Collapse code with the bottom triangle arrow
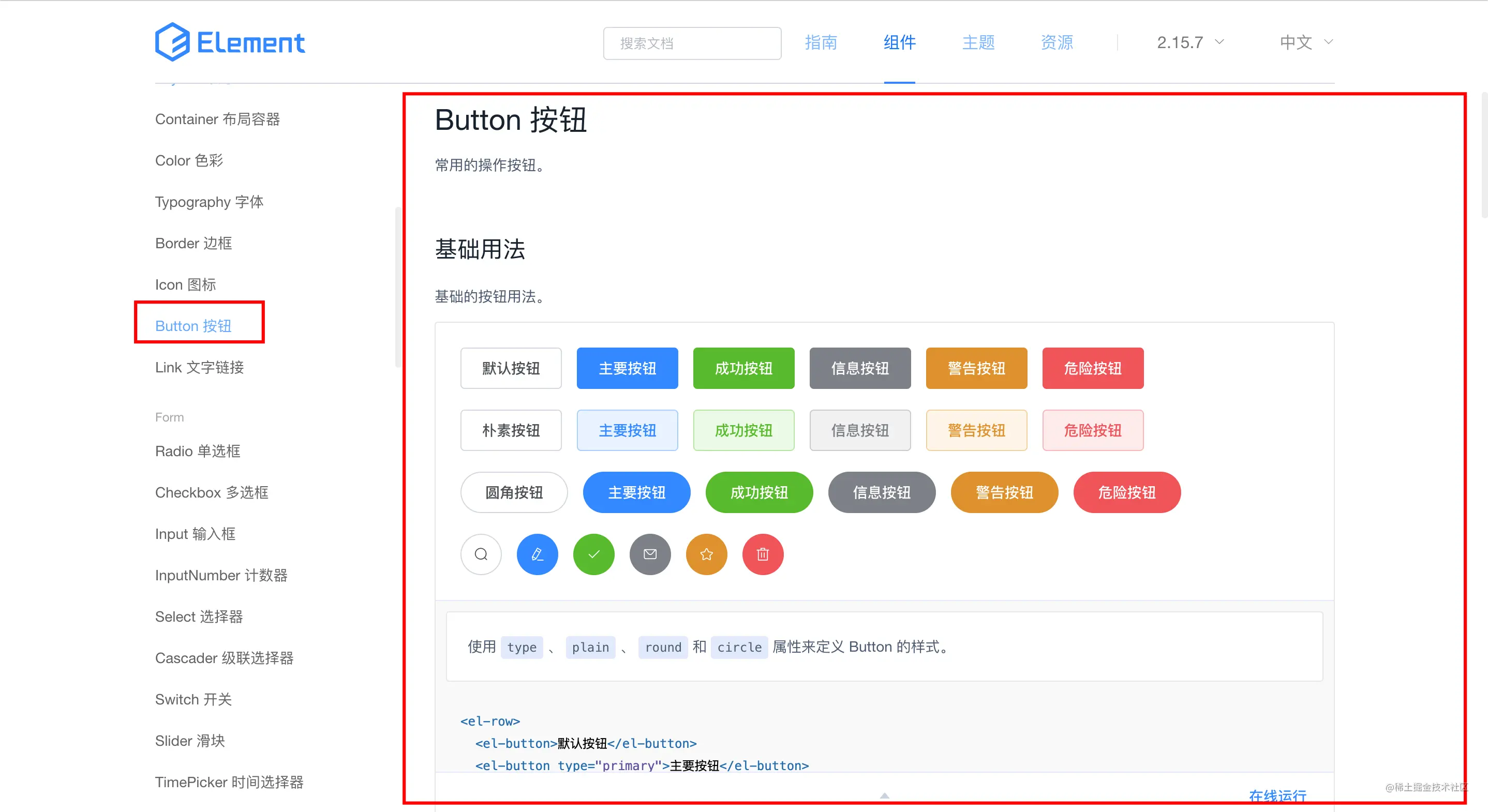Screen dimensions: 1488x812 (884, 796)
